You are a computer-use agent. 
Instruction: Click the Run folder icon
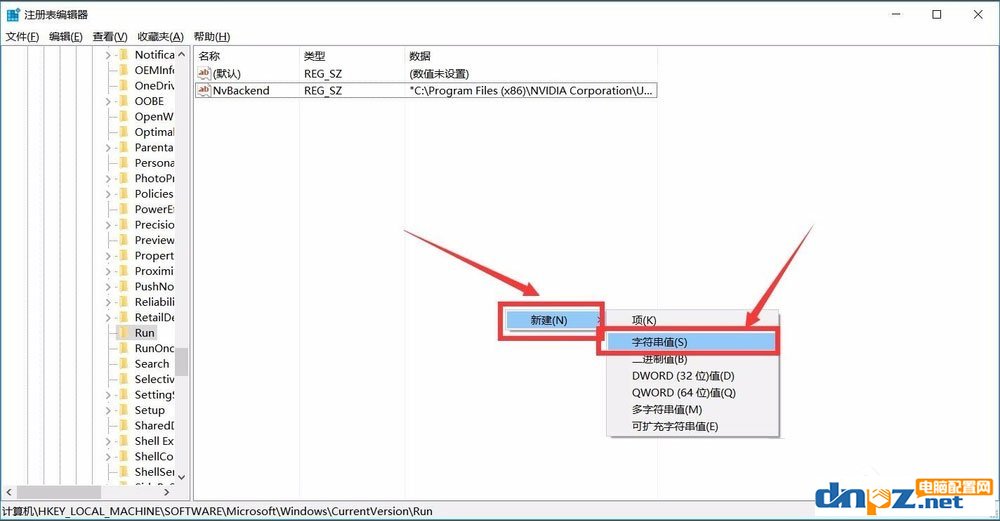point(124,333)
